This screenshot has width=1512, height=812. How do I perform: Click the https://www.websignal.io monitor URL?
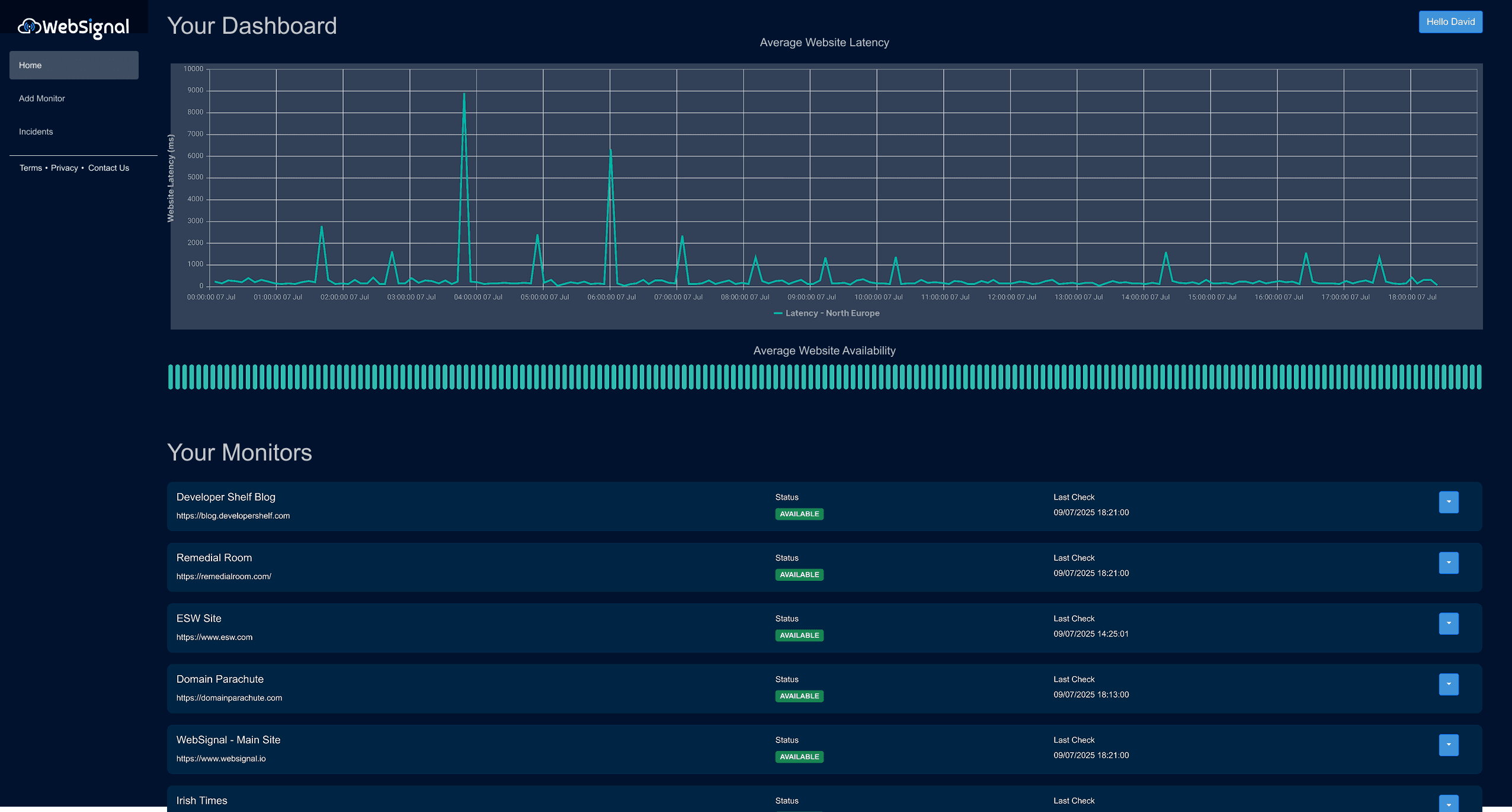pos(221,759)
